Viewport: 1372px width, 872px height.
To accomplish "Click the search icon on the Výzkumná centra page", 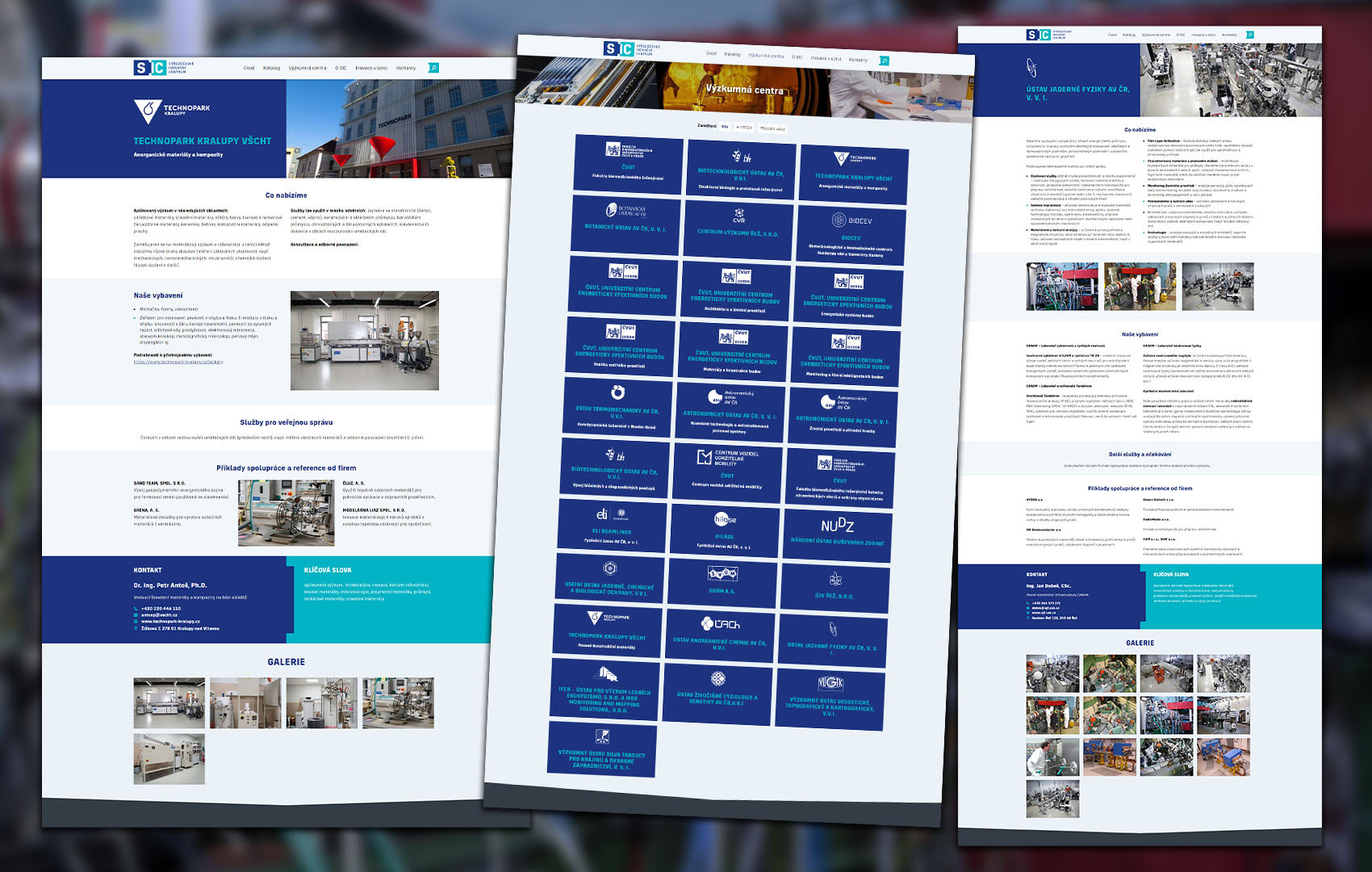I will coord(884,61).
